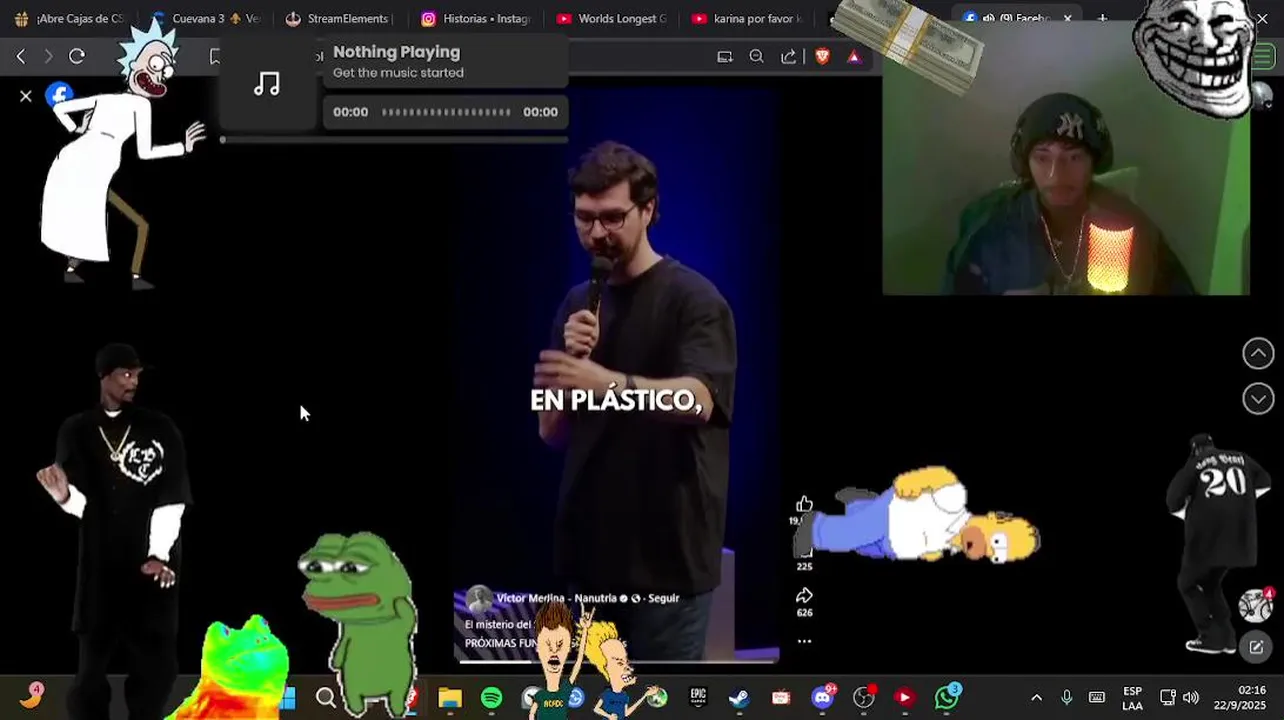Pause the stand-up video by clicking it
The image size is (1284, 720).
click(616, 375)
